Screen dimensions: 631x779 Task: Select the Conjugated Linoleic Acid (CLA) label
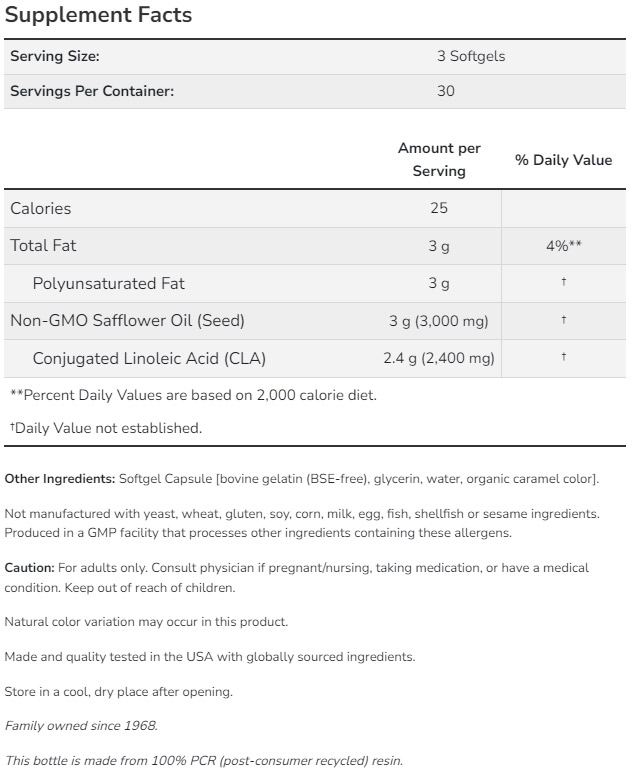coord(149,358)
